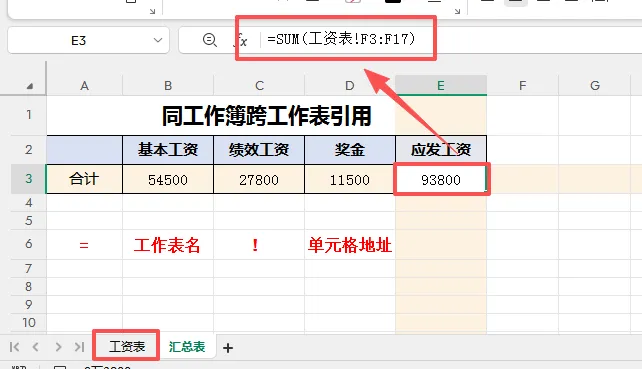
Task: Select row 7 header
Action: click(x=29, y=268)
